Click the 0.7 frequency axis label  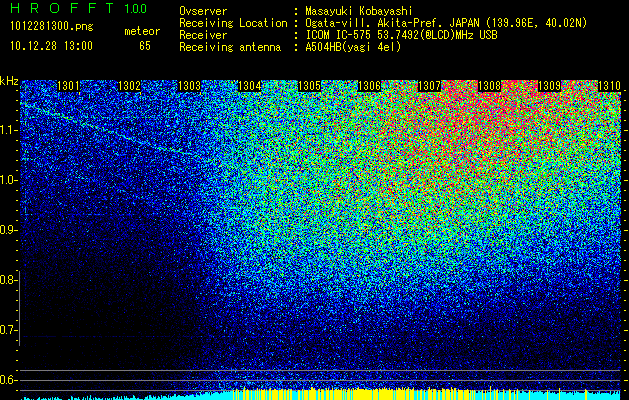pyautogui.click(x=7, y=330)
